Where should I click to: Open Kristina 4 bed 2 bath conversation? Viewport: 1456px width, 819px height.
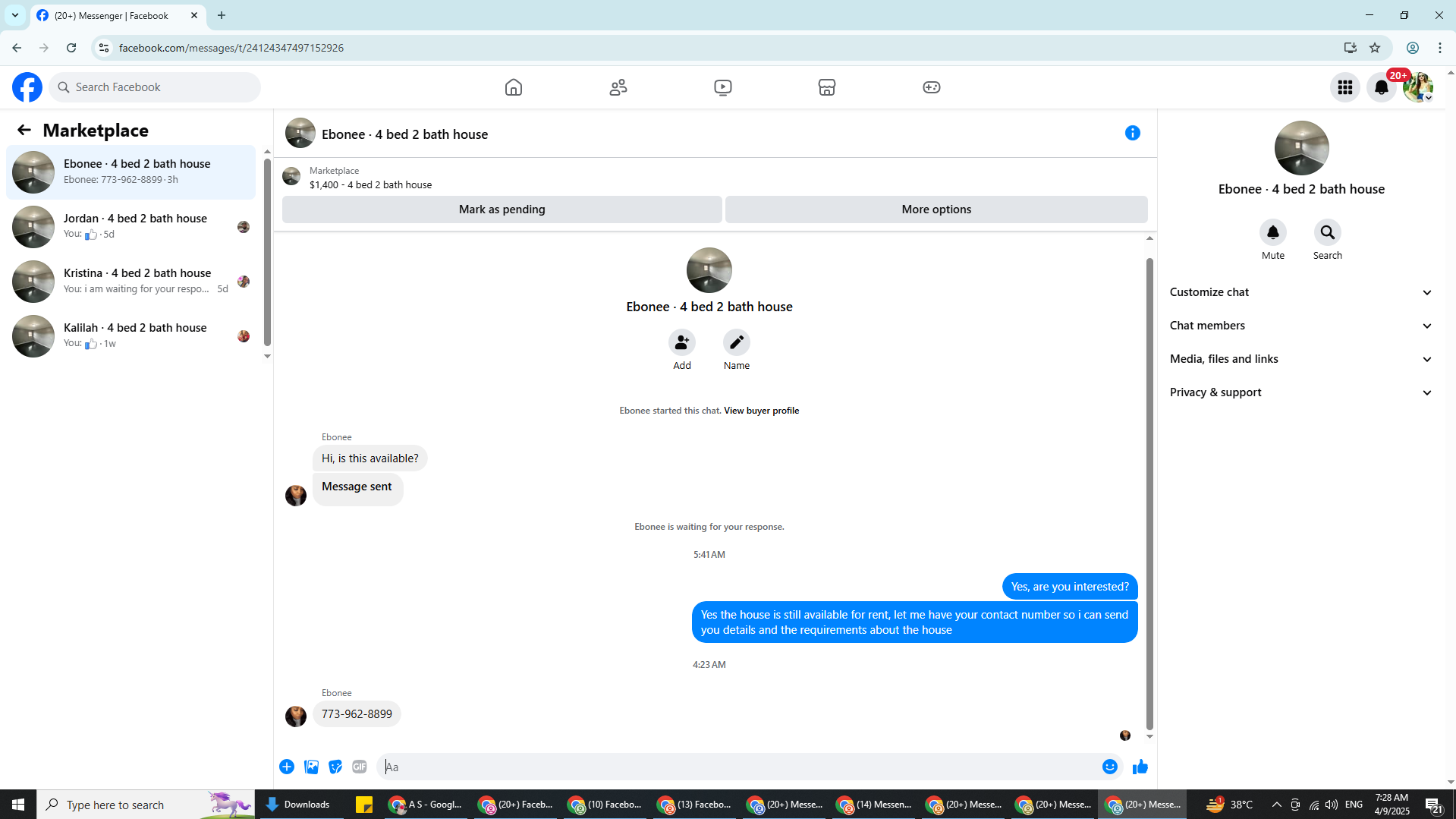[131, 282]
